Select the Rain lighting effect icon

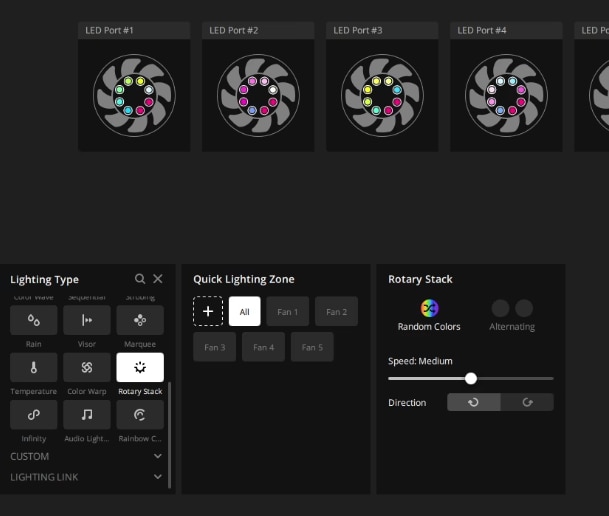click(x=34, y=320)
